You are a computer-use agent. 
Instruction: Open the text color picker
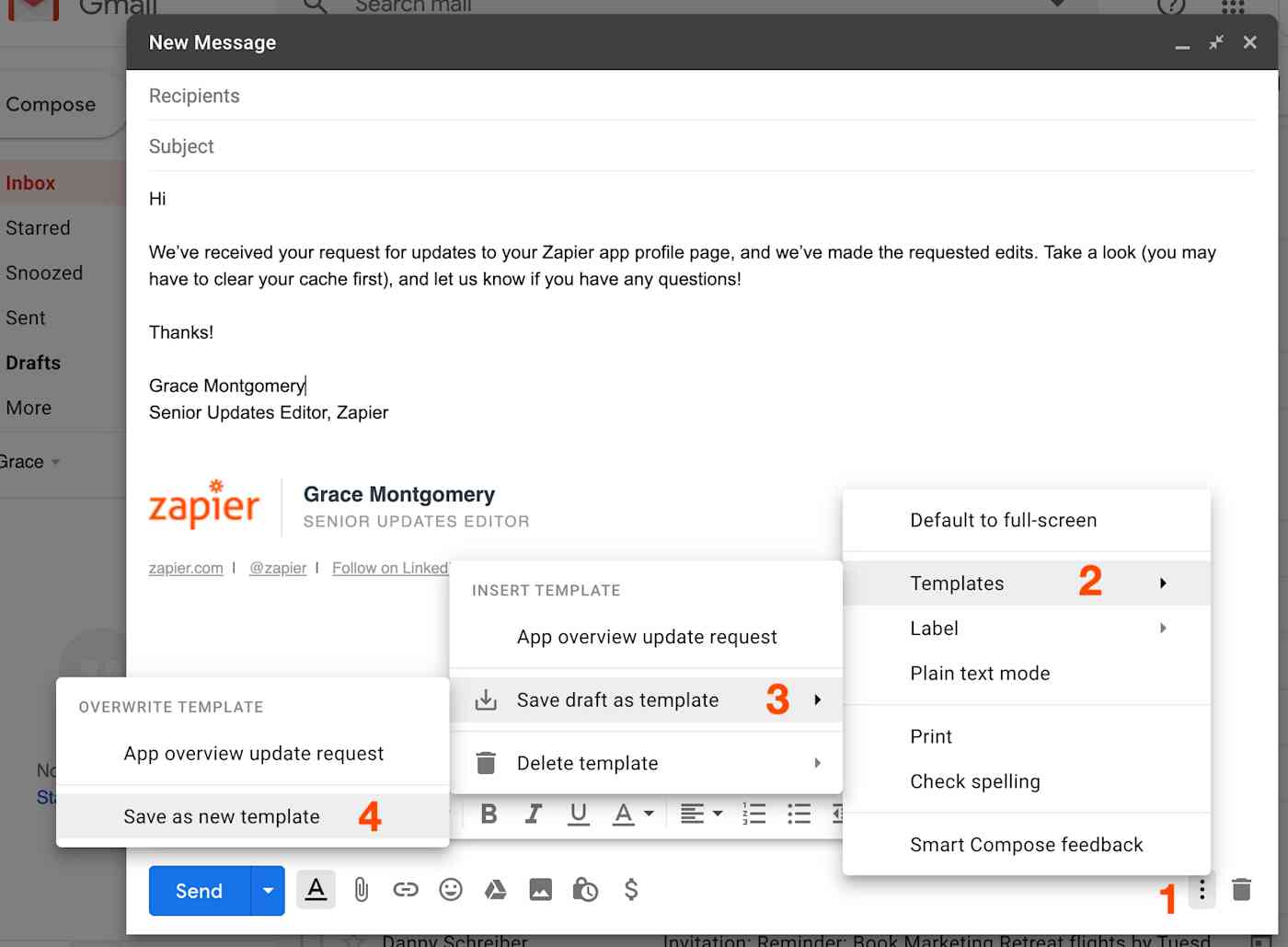(632, 814)
